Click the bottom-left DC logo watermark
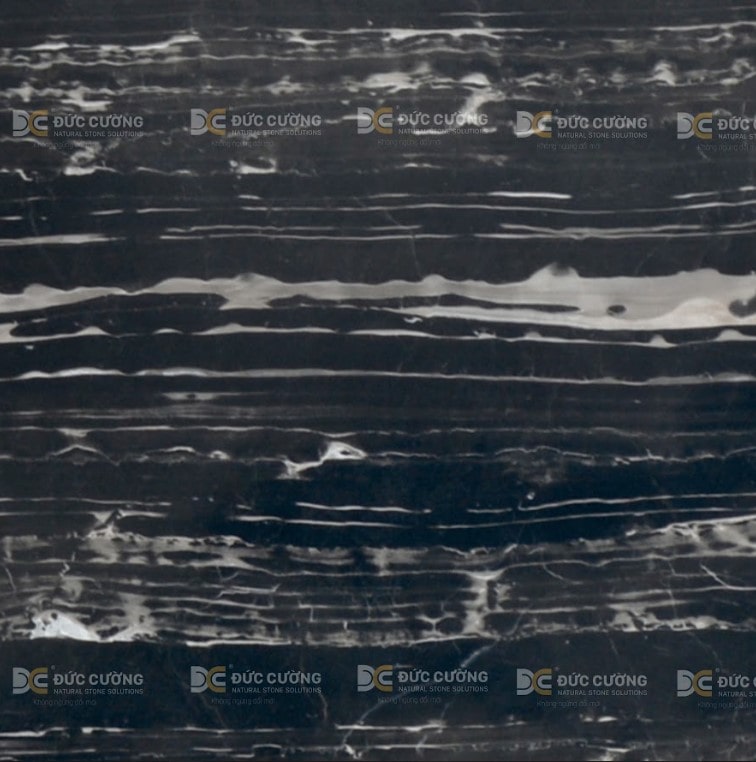The height and width of the screenshot is (762, 756). 30,681
